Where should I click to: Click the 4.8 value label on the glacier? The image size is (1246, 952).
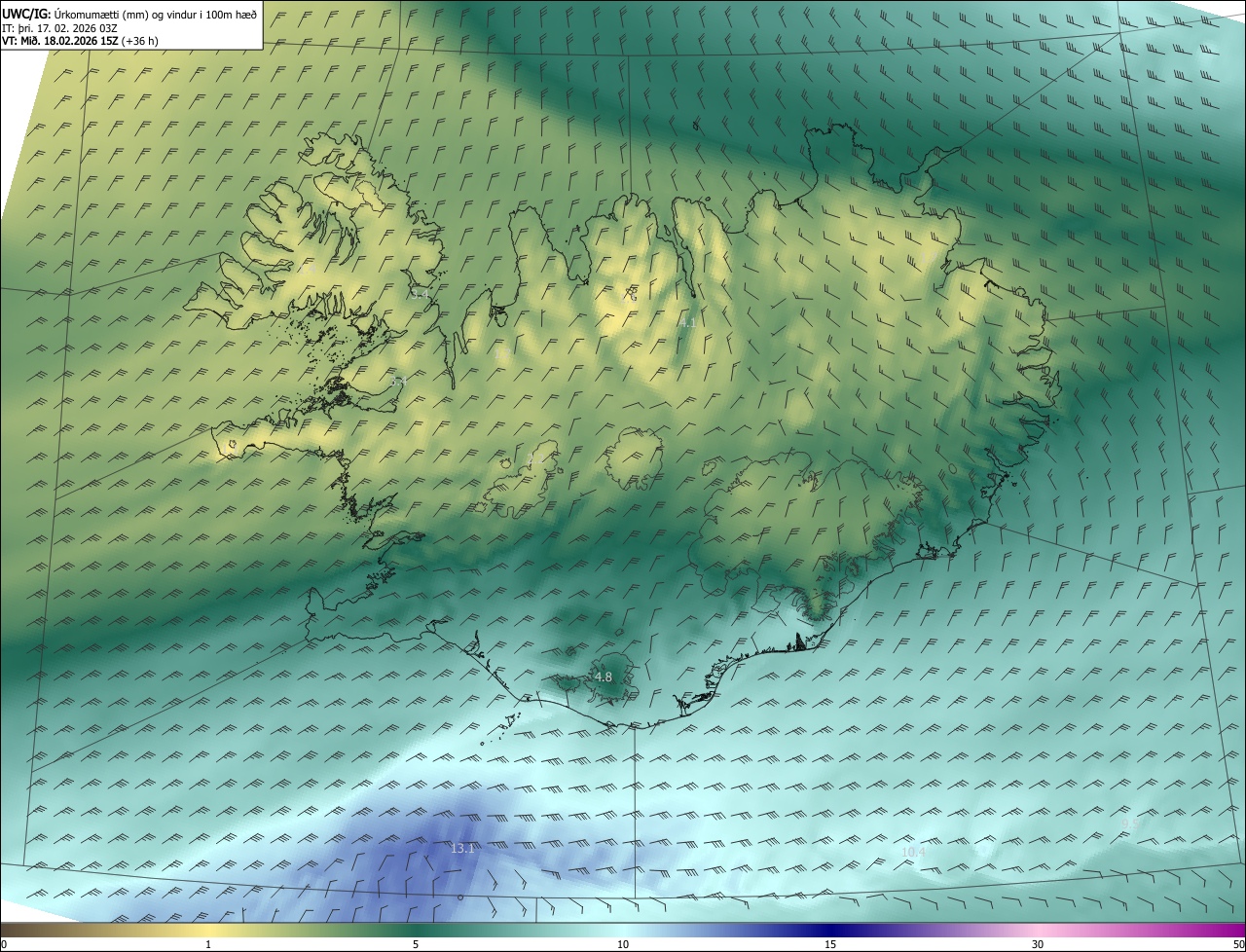(x=604, y=677)
